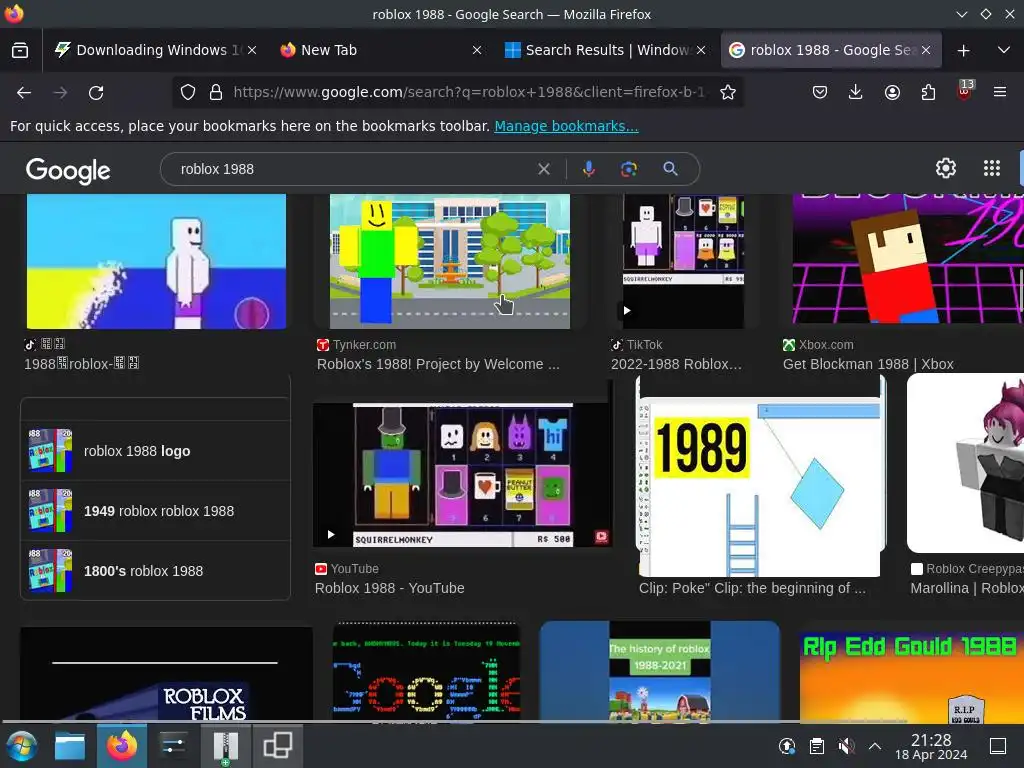Open the Roblox 1988 - YouTube result
The height and width of the screenshot is (768, 1024).
pyautogui.click(x=389, y=588)
